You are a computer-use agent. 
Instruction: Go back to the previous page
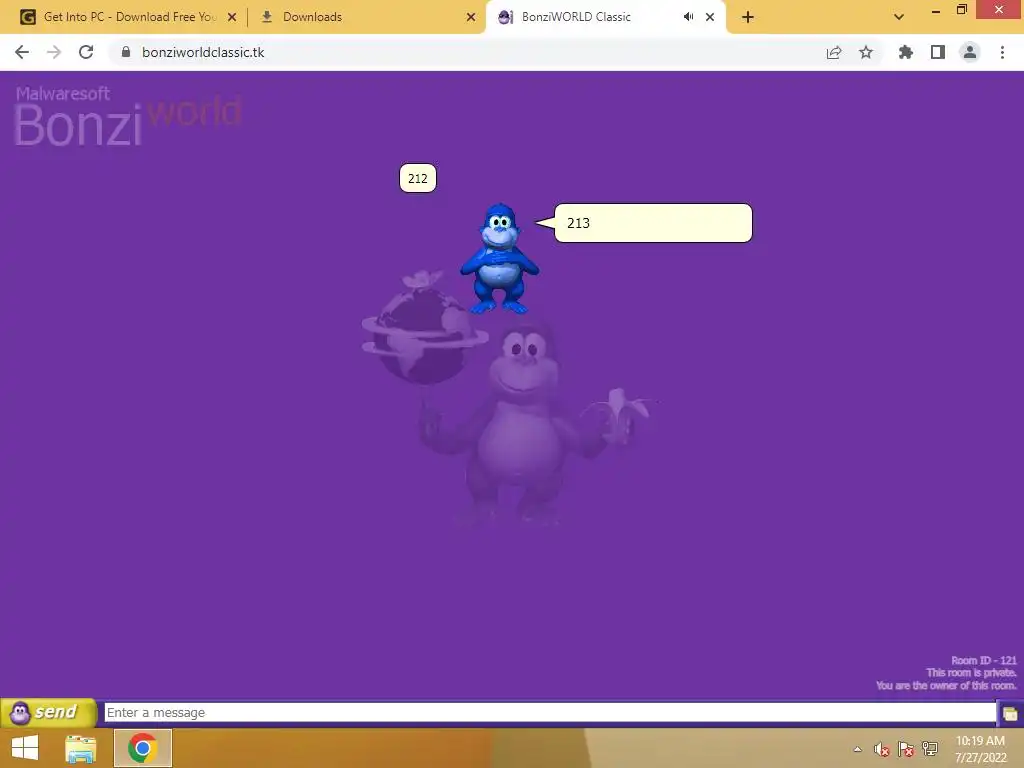22,52
